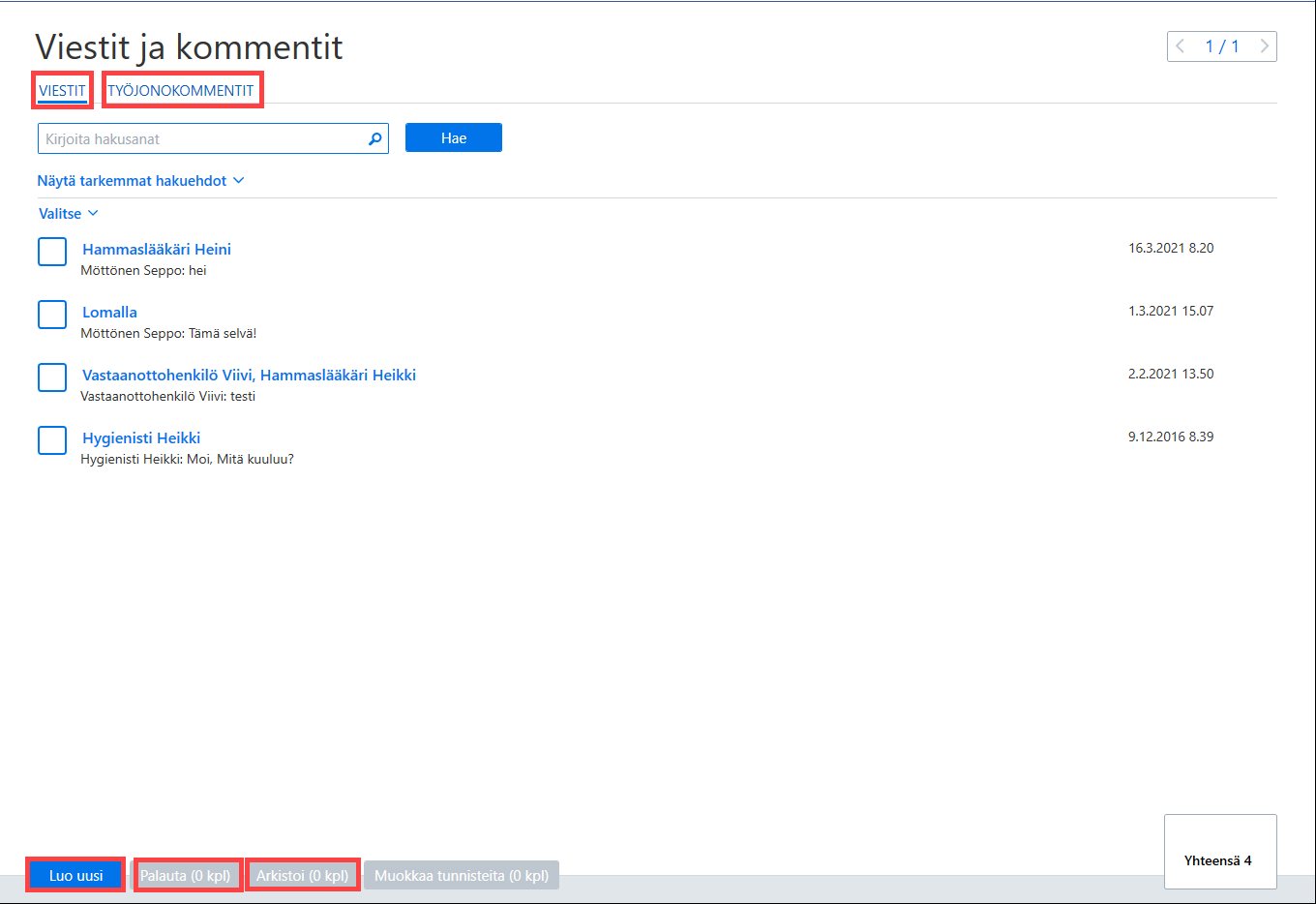1316x904 pixels.
Task: Click the Yhteensä 4 total box
Action: click(1220, 852)
